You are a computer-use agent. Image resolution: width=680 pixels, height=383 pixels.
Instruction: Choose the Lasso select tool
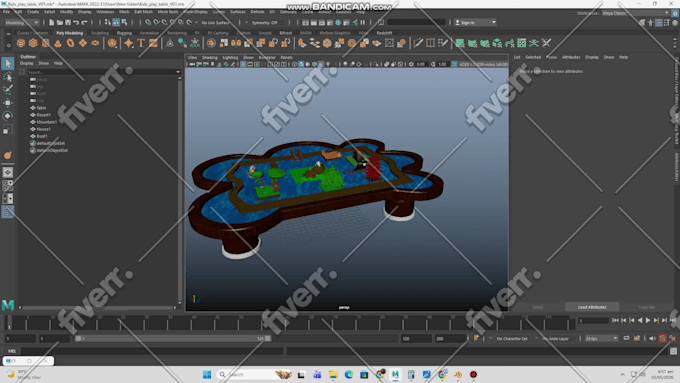[8, 77]
